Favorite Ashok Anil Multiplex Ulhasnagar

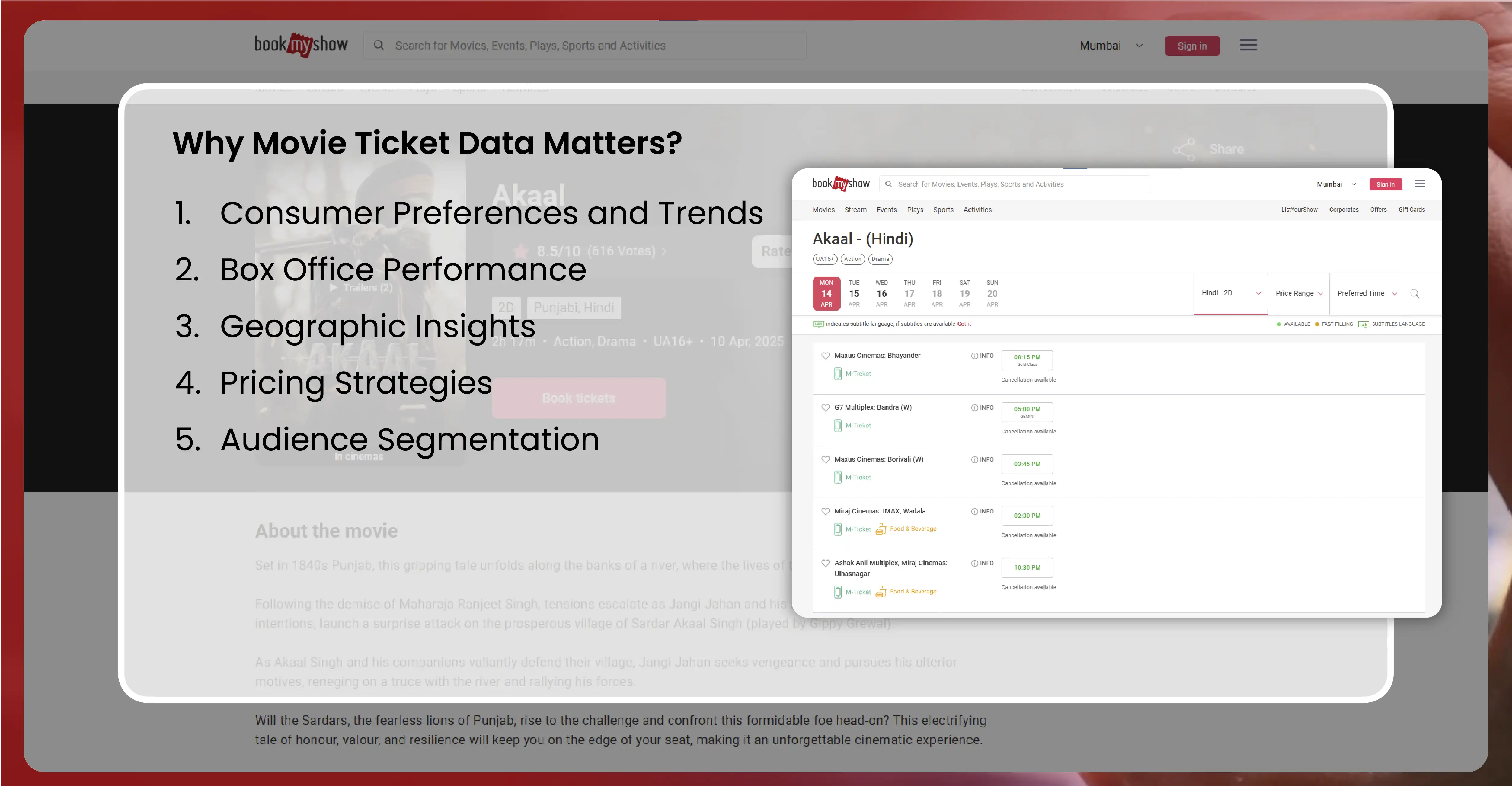click(826, 563)
